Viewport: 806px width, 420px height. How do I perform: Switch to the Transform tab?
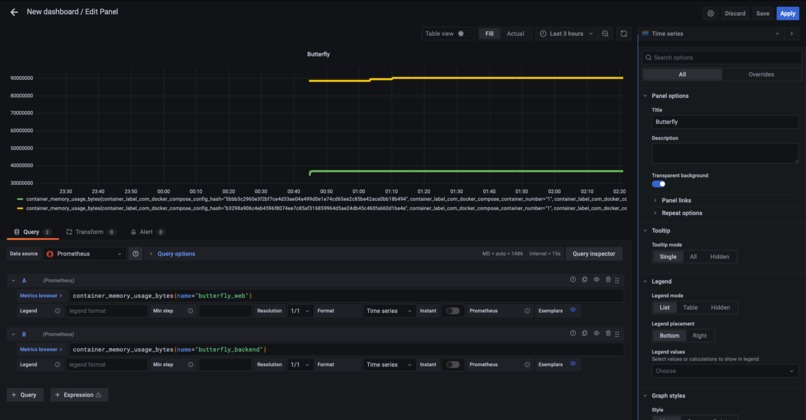pos(90,232)
